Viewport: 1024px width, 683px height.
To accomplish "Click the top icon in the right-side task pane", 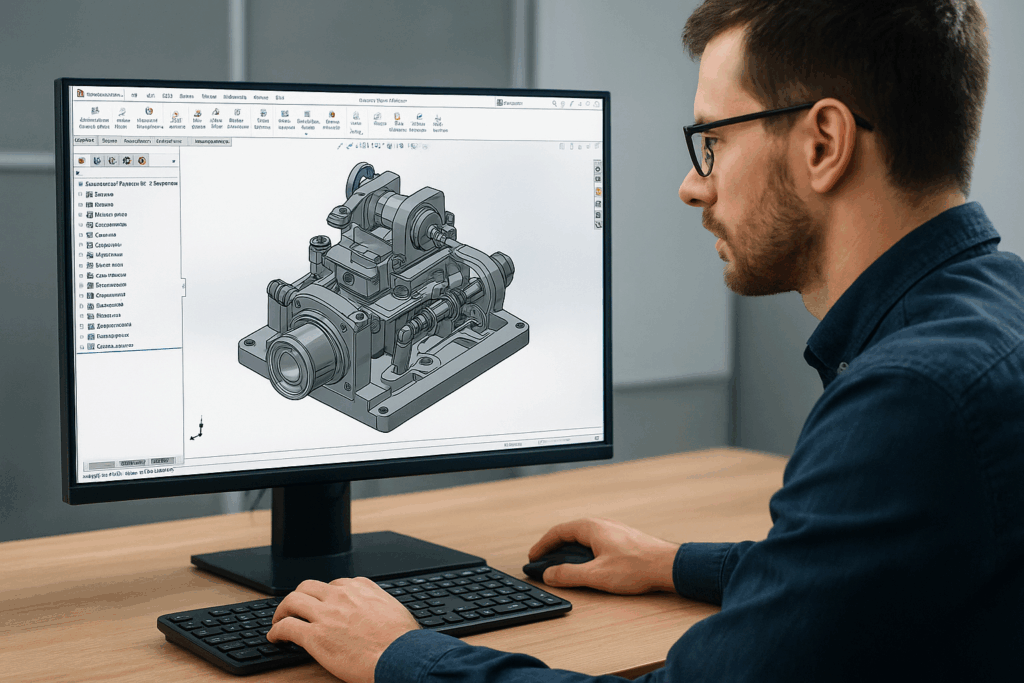I will tap(598, 167).
